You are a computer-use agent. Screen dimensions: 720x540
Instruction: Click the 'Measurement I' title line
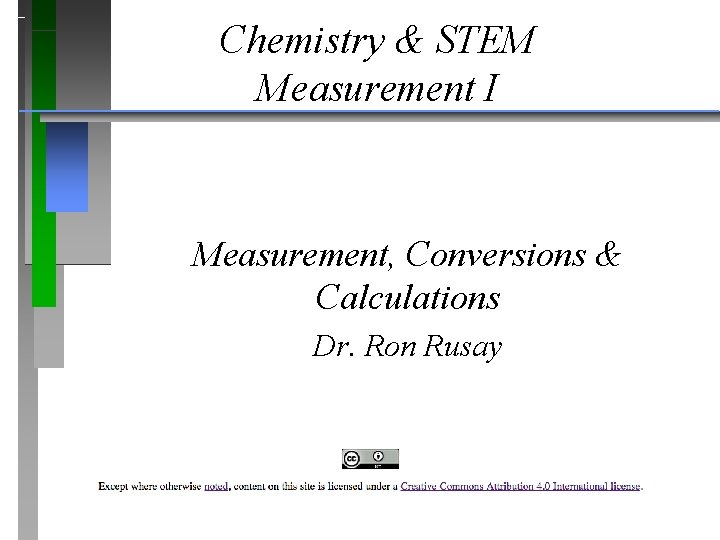click(377, 88)
